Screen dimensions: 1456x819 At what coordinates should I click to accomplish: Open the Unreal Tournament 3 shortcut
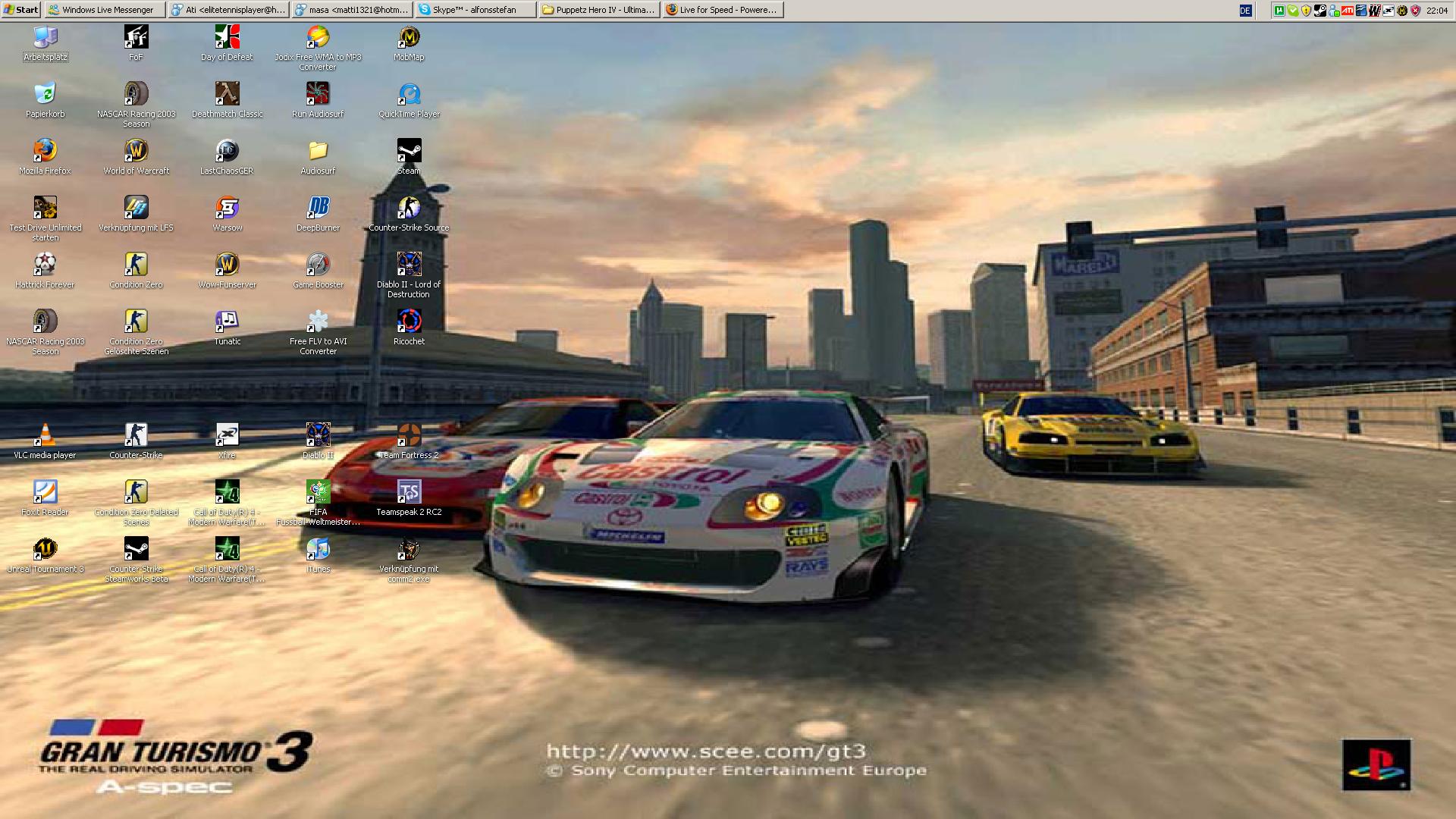click(x=45, y=549)
